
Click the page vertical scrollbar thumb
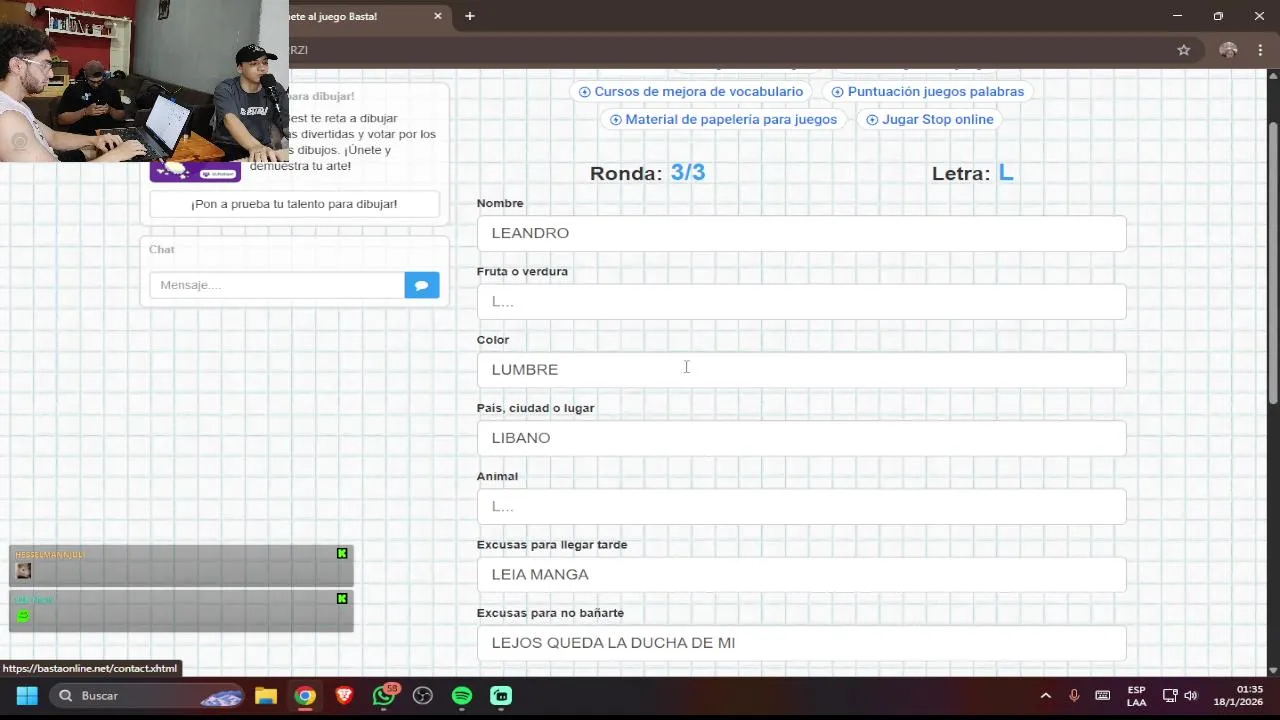coord(1273,265)
